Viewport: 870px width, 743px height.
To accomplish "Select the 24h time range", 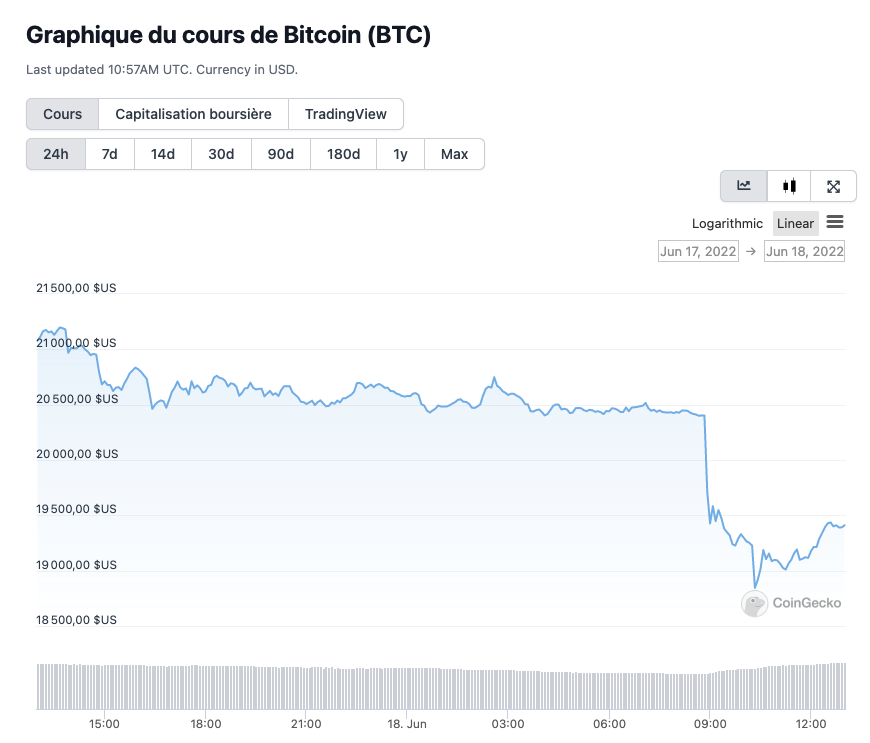I will pos(56,154).
